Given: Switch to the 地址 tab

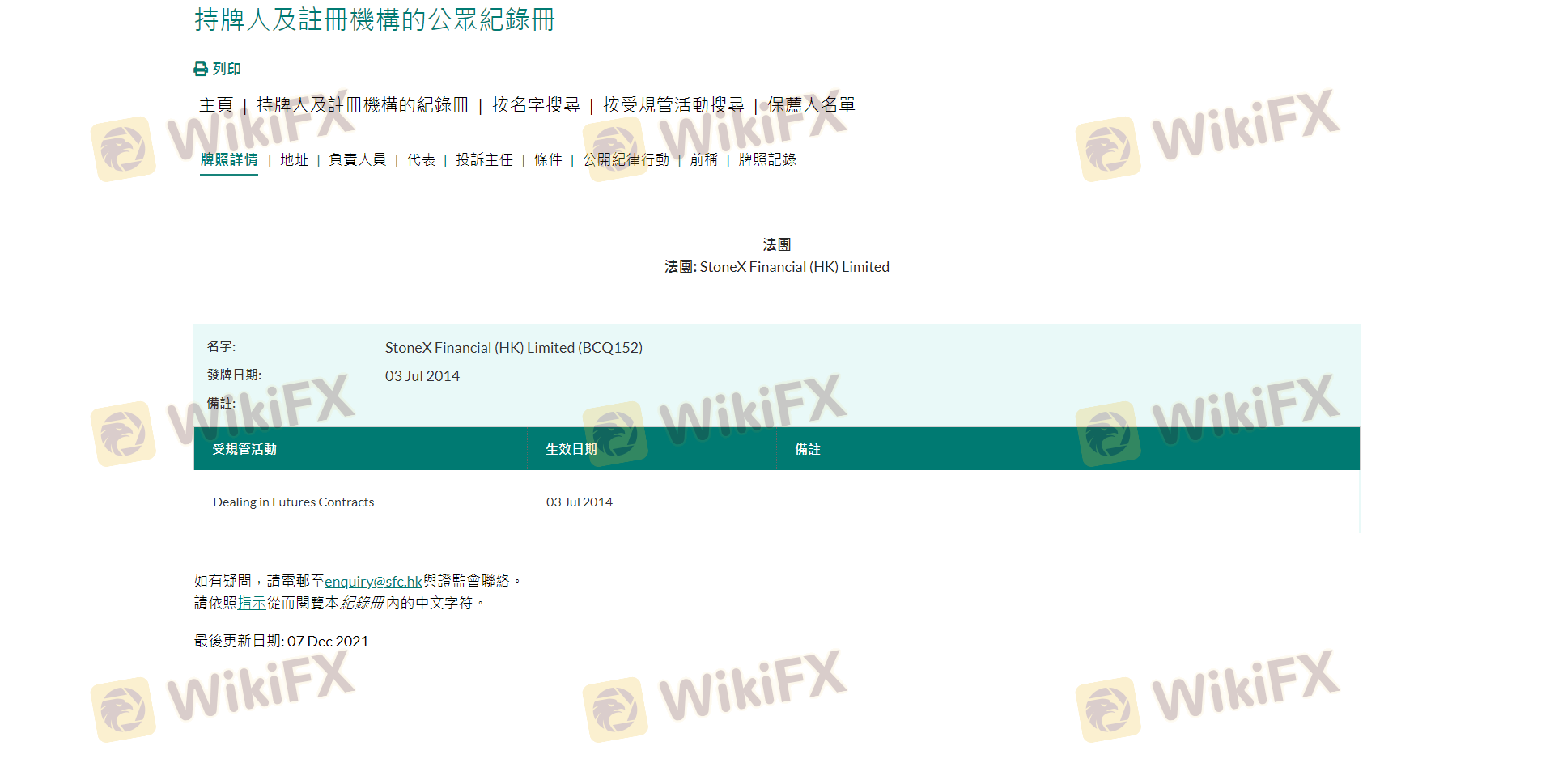Looking at the screenshot, I should coord(295,160).
